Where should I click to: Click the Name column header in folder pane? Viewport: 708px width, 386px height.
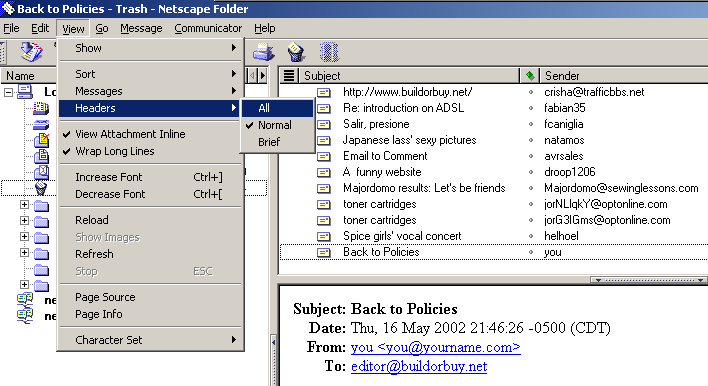(29, 75)
